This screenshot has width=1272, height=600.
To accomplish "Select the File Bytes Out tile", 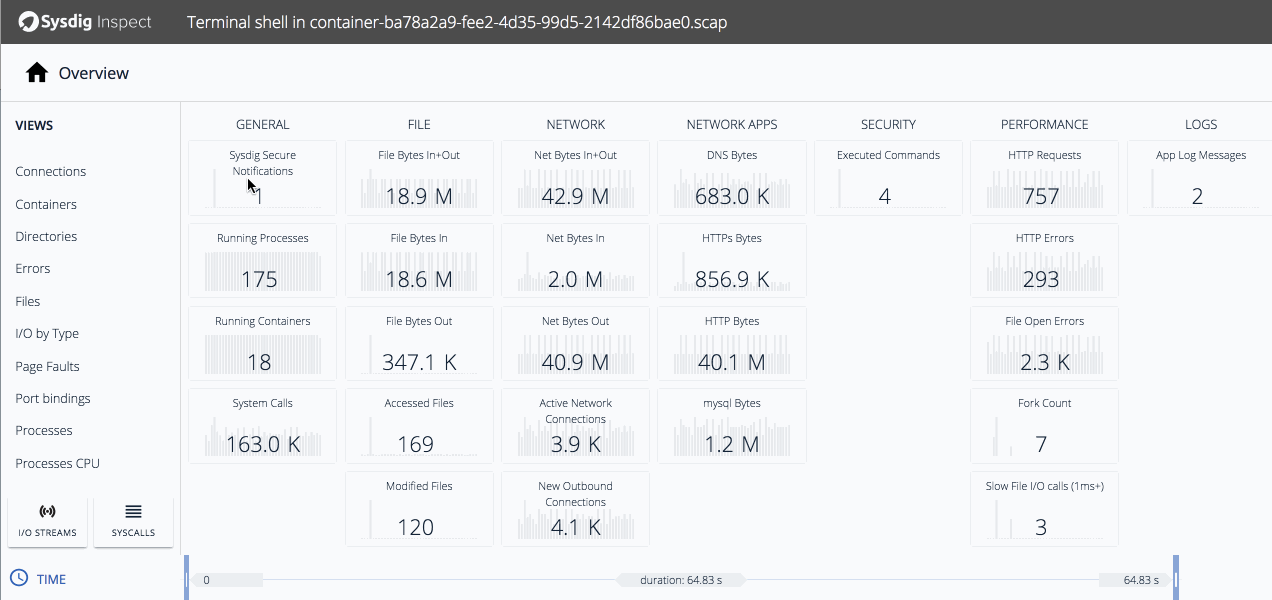I will pyautogui.click(x=419, y=343).
